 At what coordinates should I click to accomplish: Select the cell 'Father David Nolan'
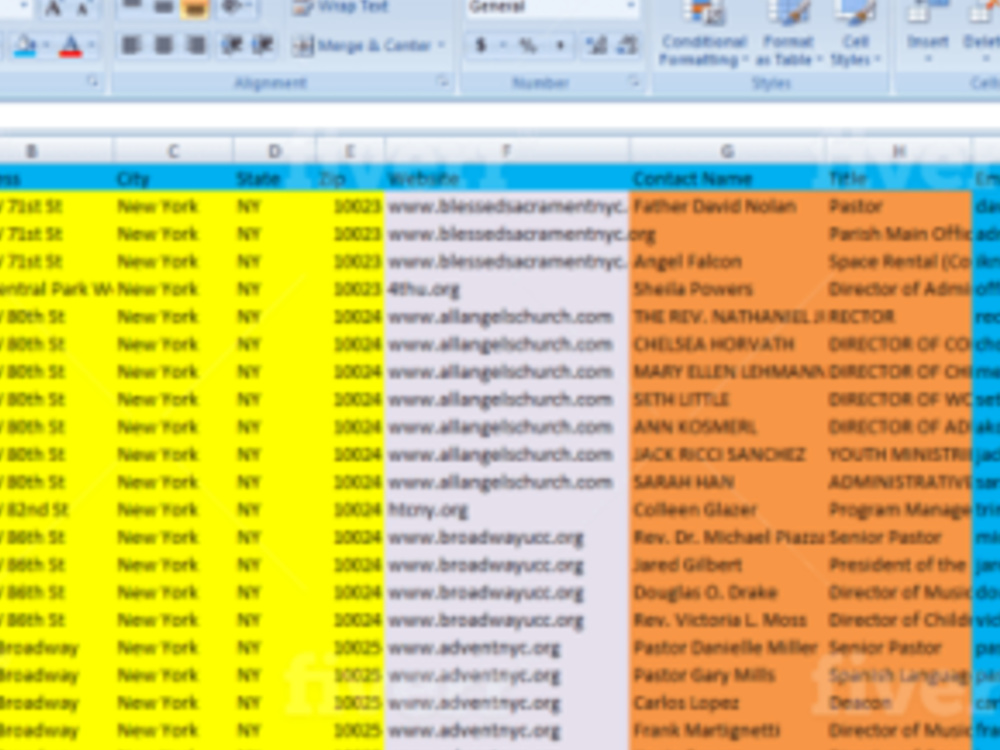point(727,207)
